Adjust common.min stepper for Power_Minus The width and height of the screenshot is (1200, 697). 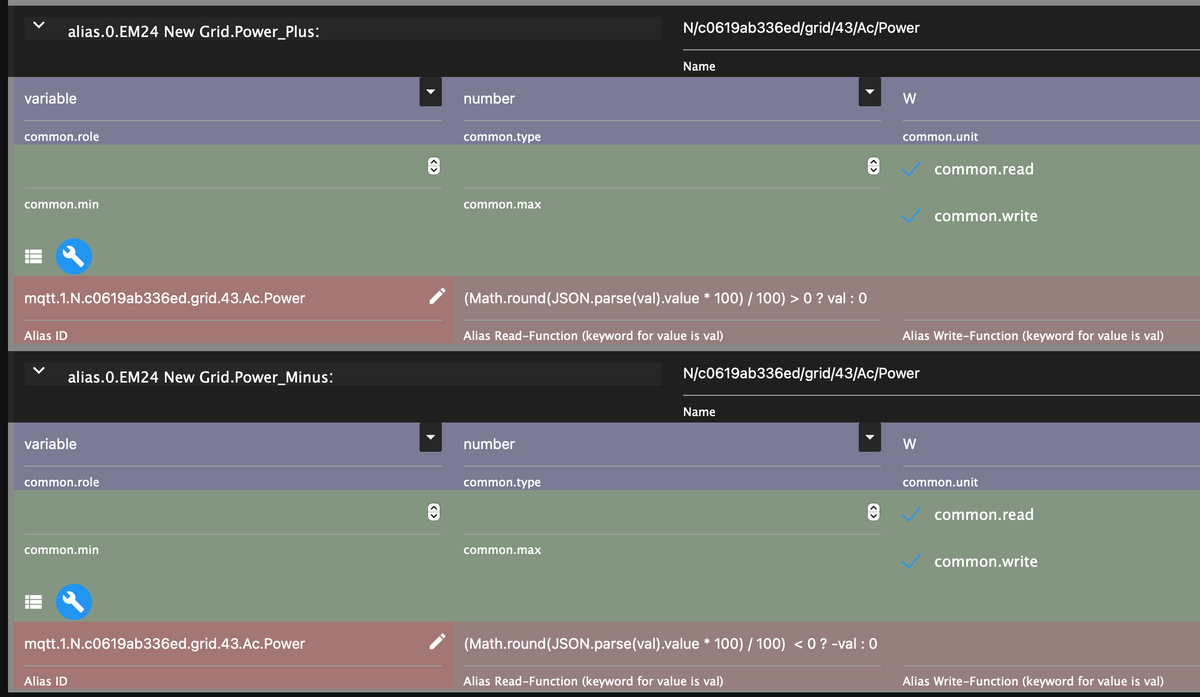click(433, 513)
